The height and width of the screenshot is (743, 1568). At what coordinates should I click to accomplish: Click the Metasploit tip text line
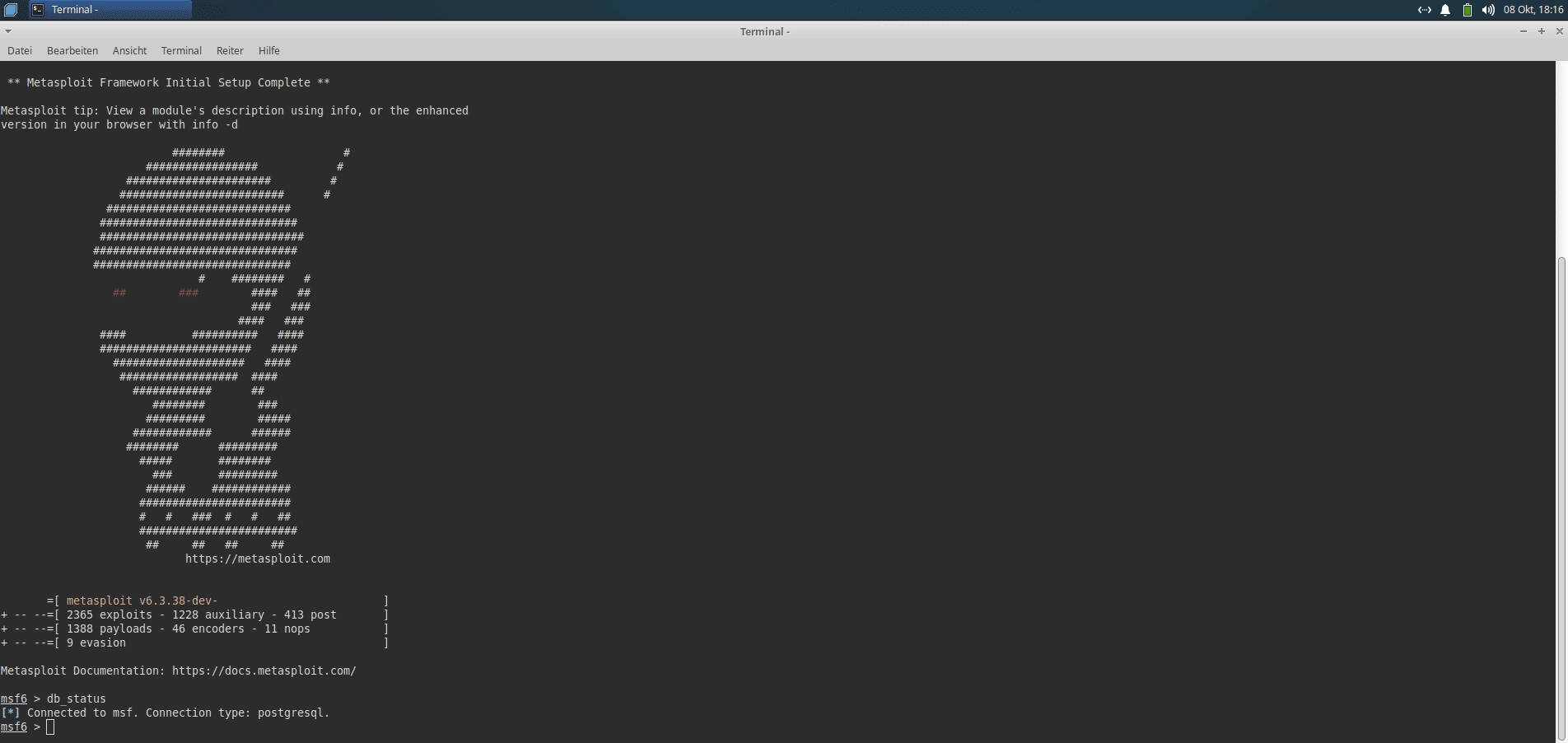coord(235,111)
